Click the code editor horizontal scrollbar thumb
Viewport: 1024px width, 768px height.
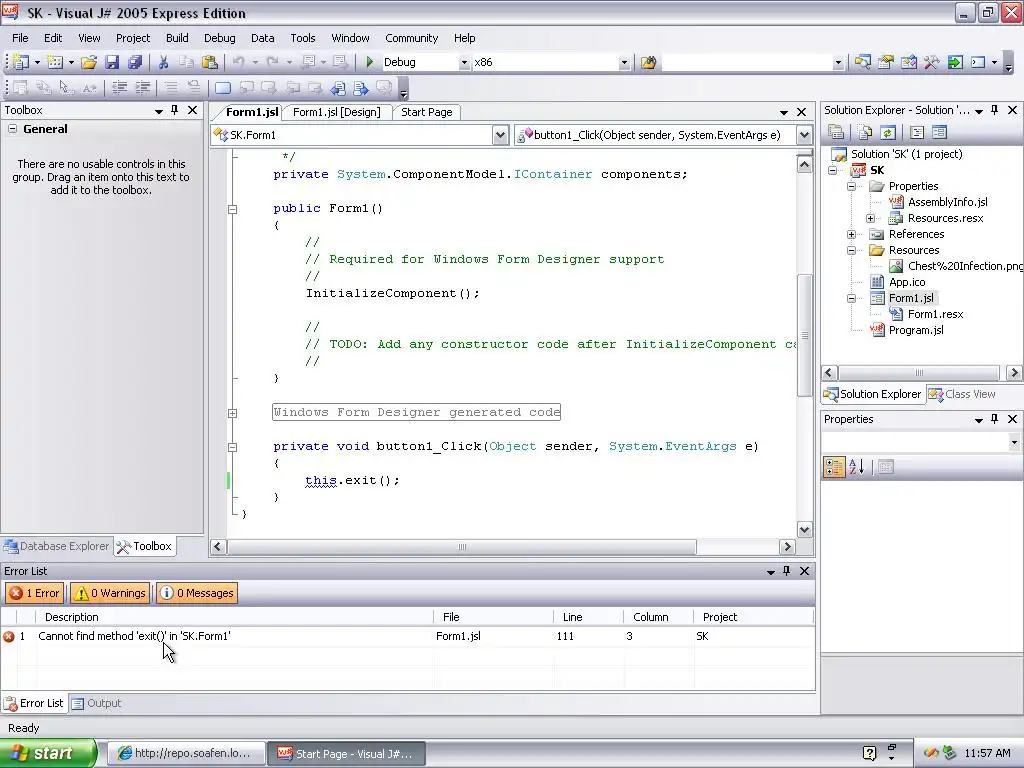(462, 547)
